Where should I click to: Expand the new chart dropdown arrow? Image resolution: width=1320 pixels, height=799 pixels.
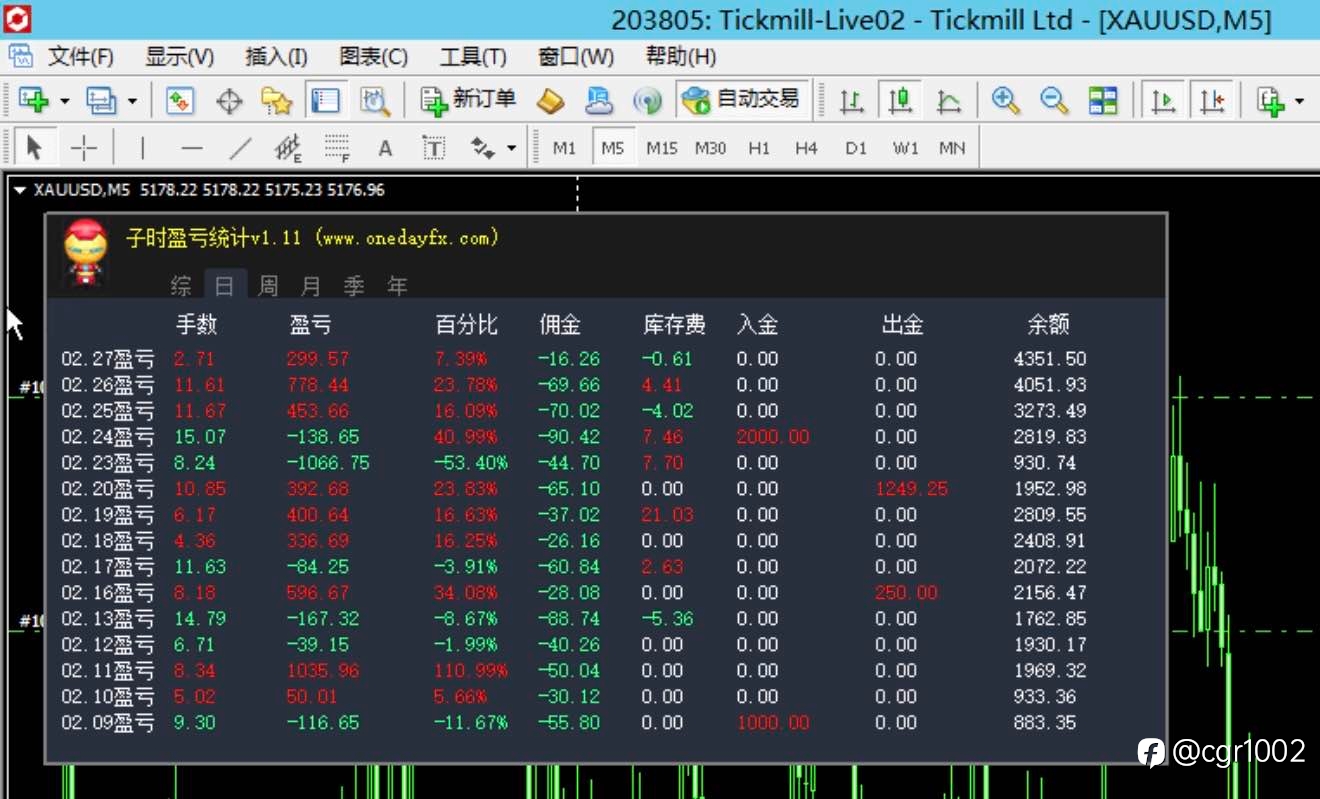(x=65, y=101)
